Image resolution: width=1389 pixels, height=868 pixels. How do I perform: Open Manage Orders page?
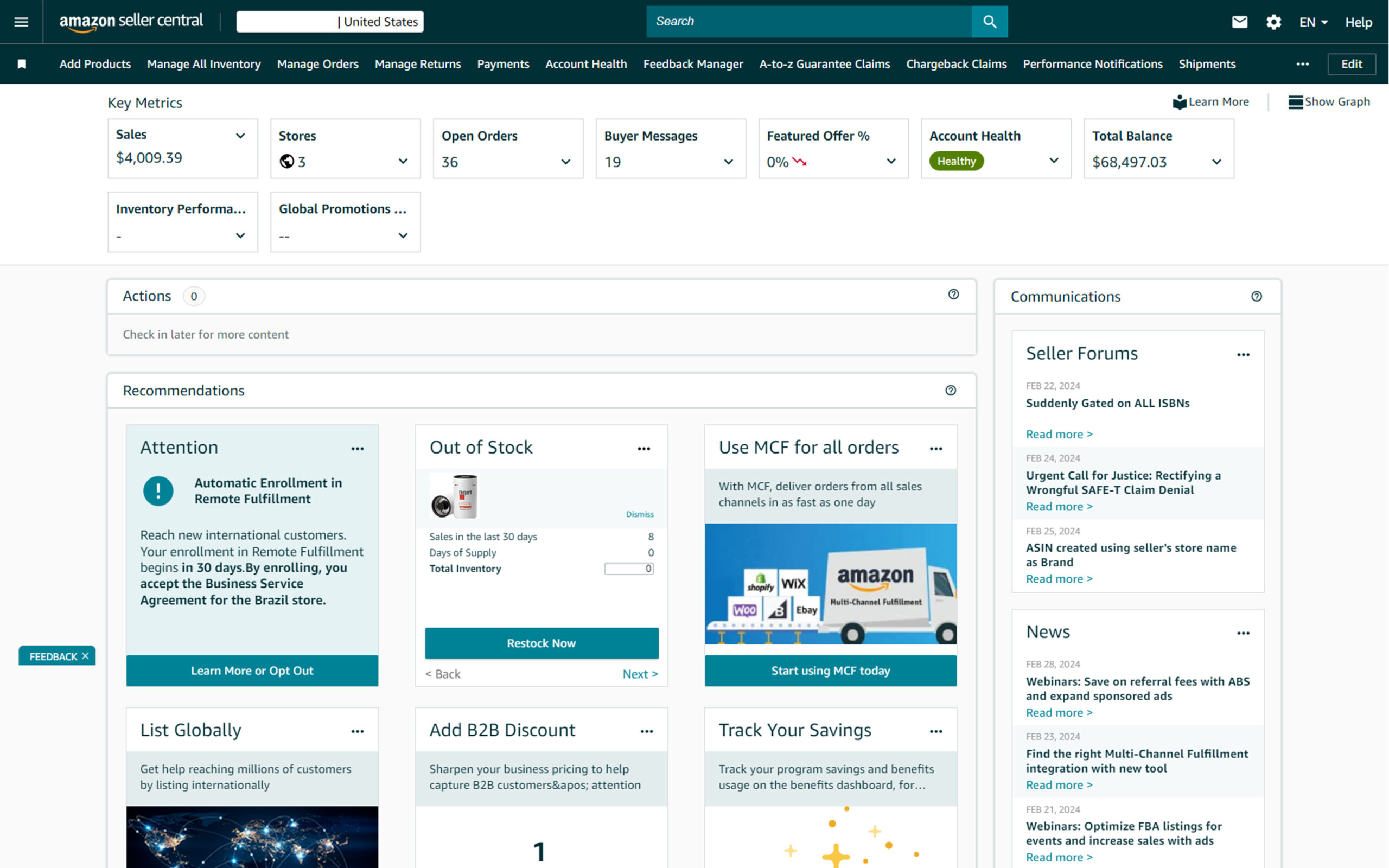[x=318, y=63]
